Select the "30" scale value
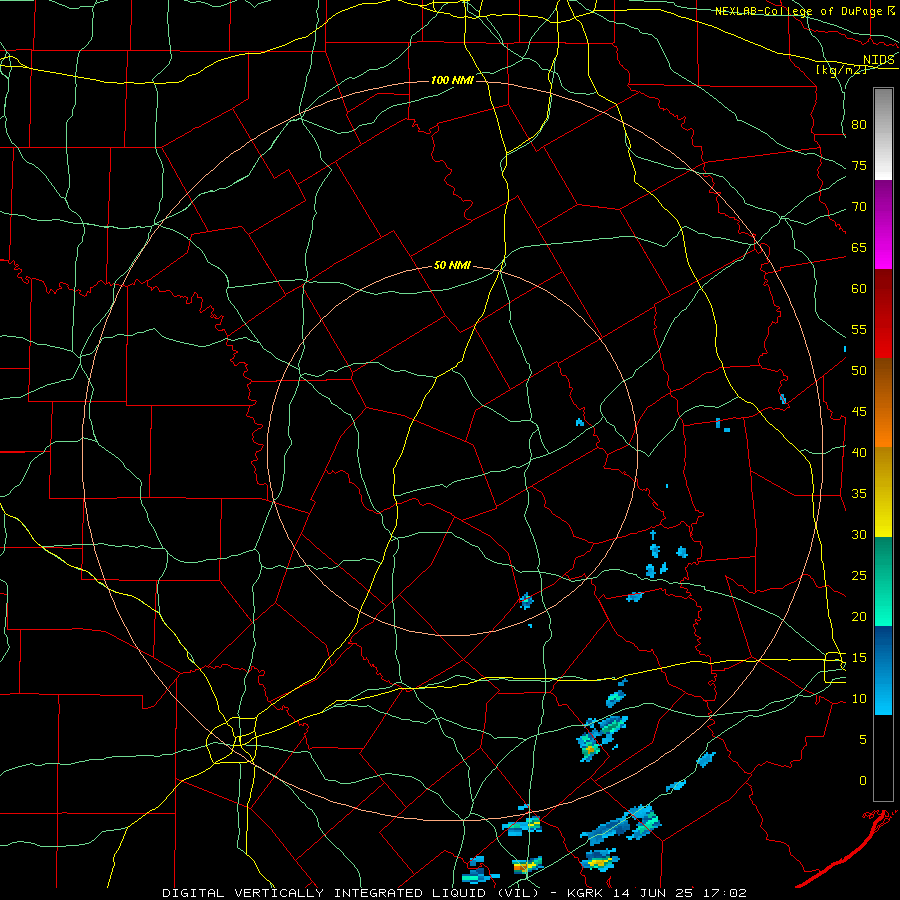This screenshot has height=900, width=900. 859,534
